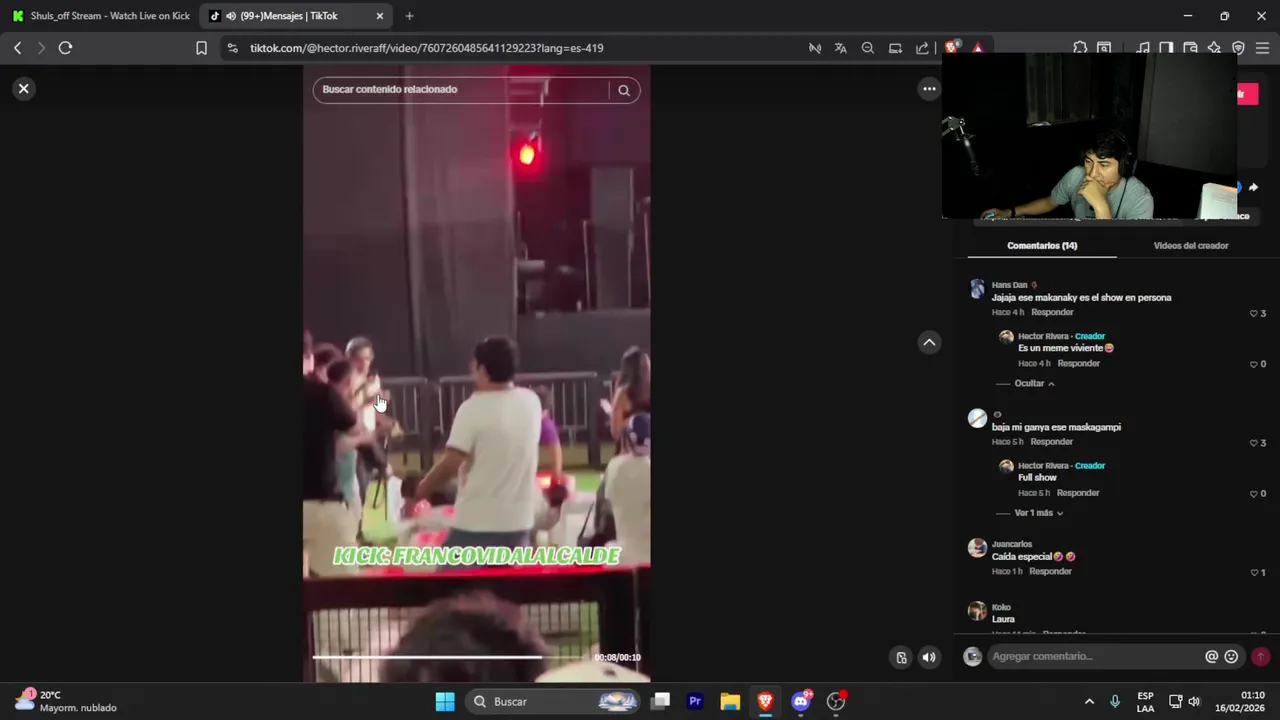Image resolution: width=1280 pixels, height=720 pixels.
Task: Open Discord from the taskbar
Action: point(800,701)
